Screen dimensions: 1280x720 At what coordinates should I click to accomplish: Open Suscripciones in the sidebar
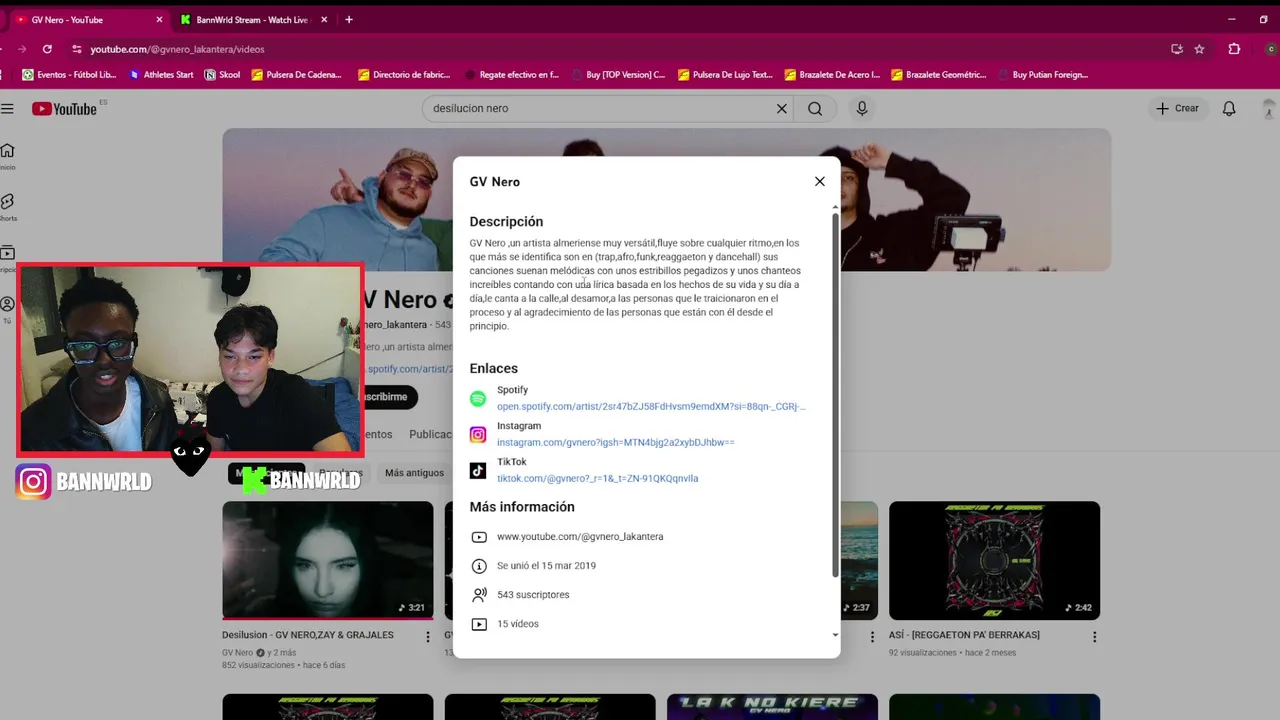coord(7,258)
